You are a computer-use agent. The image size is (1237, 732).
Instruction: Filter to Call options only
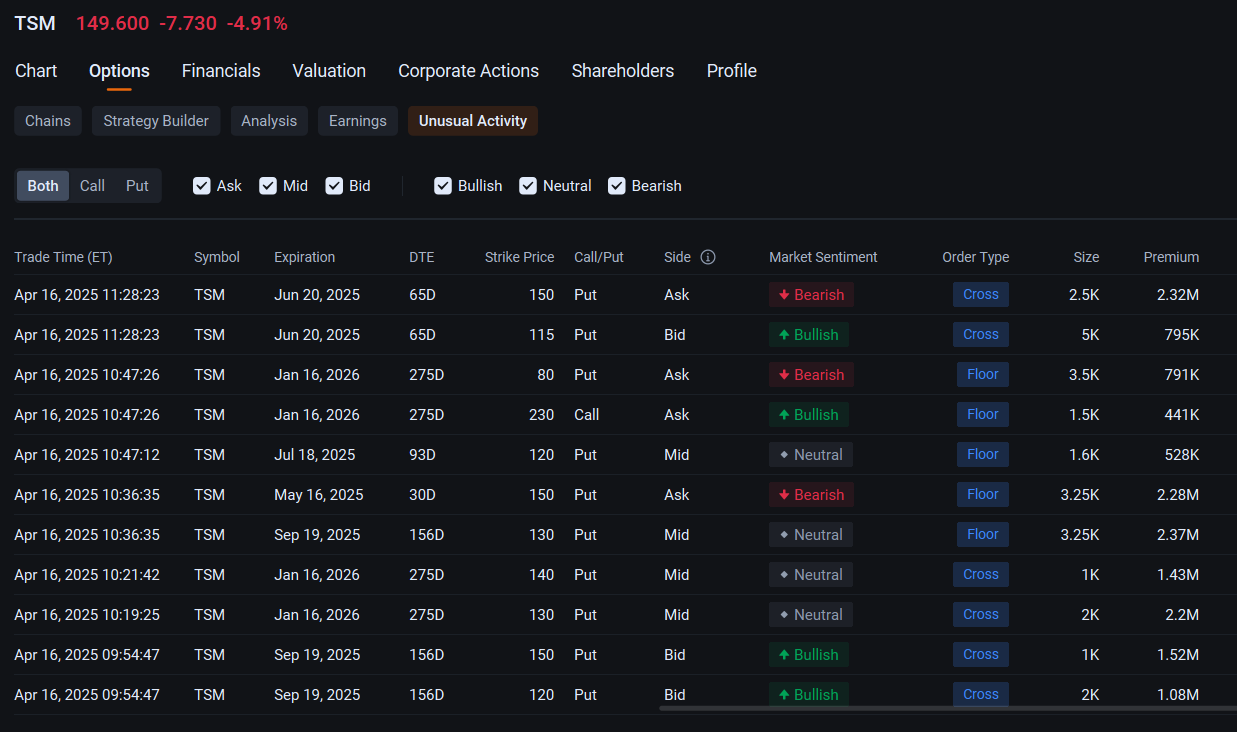point(92,186)
